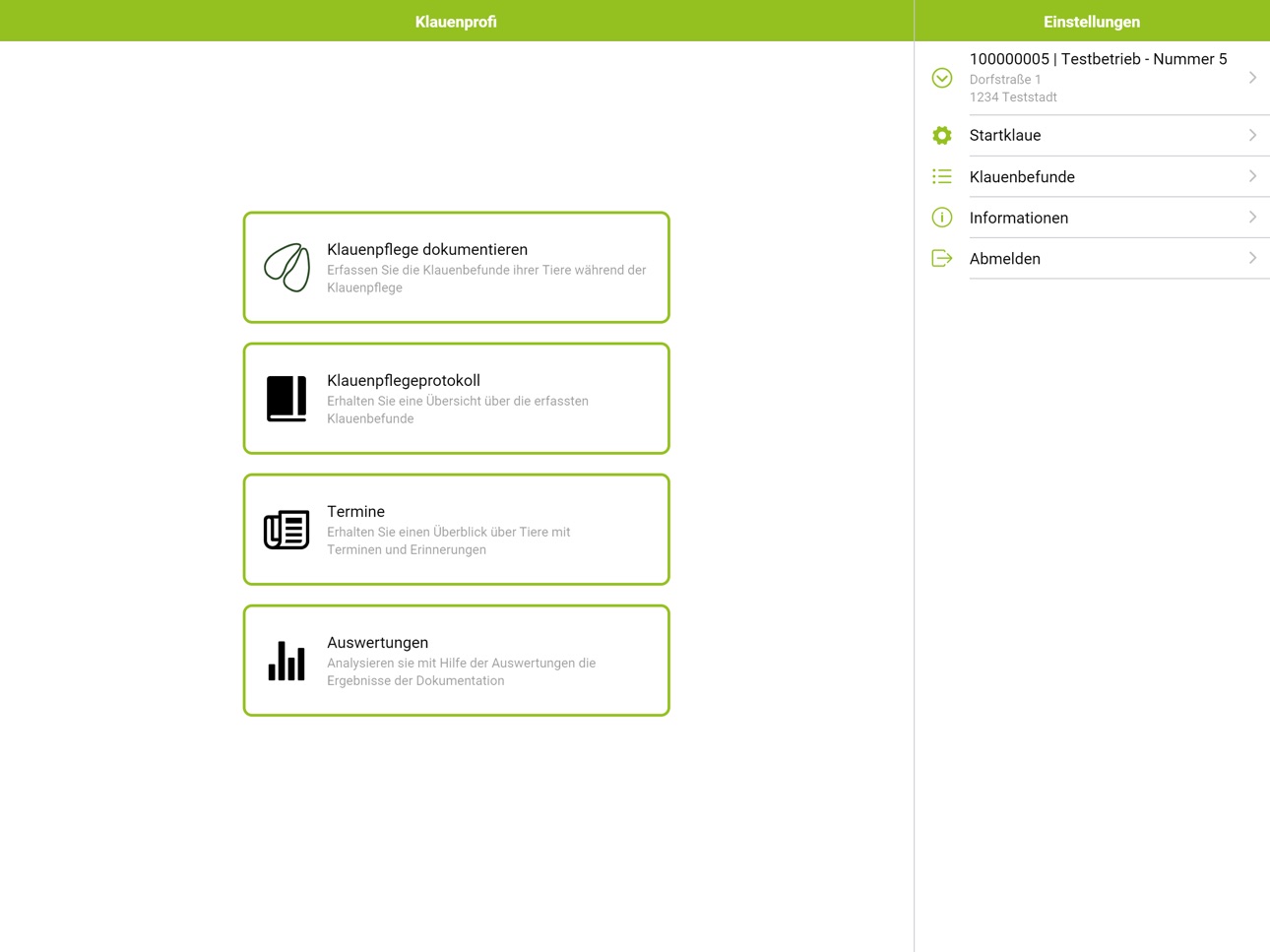The image size is (1270, 952).
Task: Open the Informationen entry
Action: point(1092,218)
